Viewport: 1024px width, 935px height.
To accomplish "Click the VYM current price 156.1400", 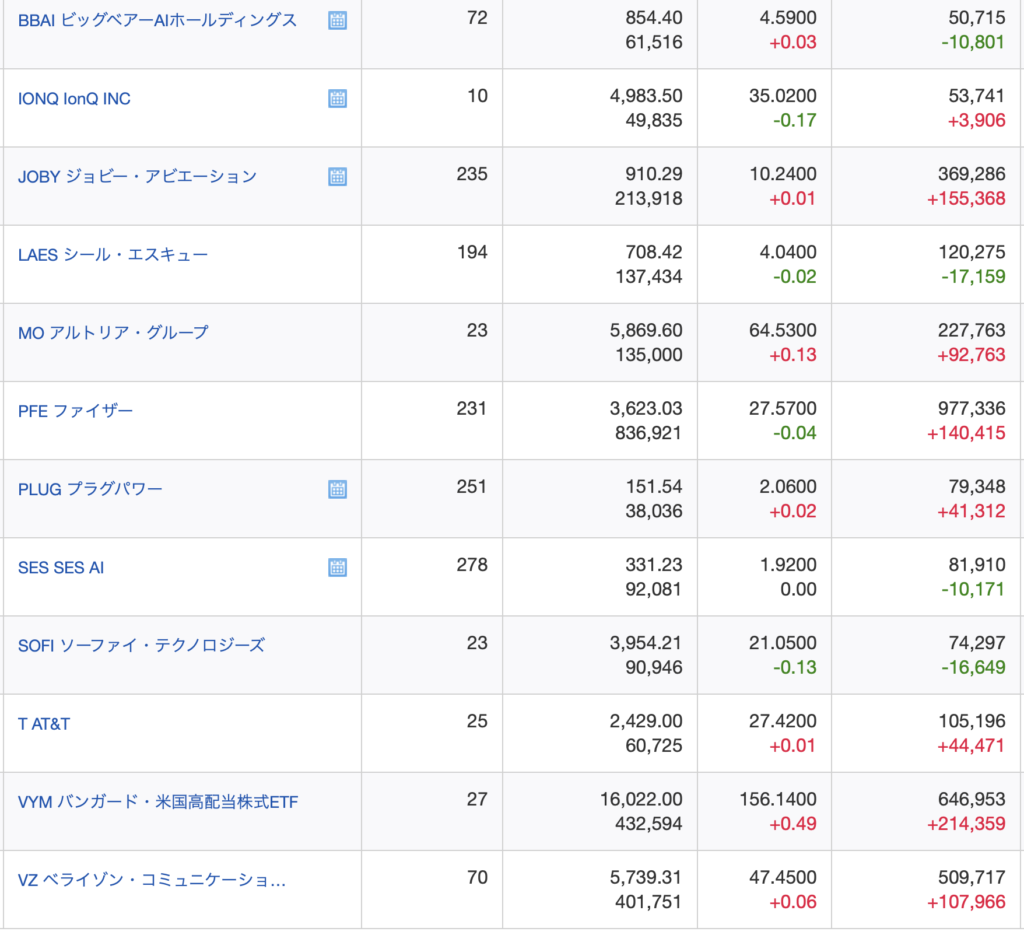I will tap(782, 800).
